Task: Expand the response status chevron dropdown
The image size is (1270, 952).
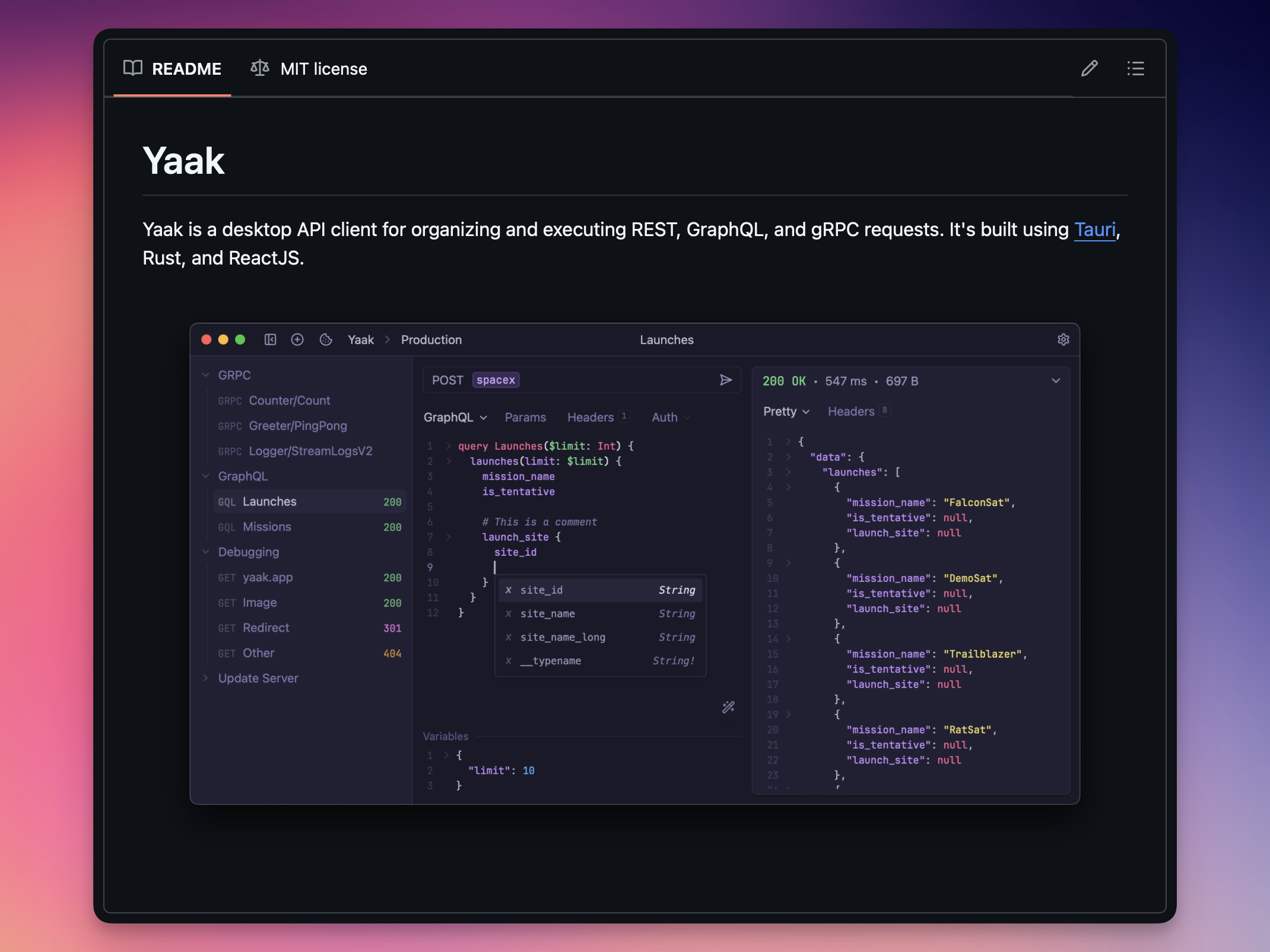Action: tap(1055, 381)
